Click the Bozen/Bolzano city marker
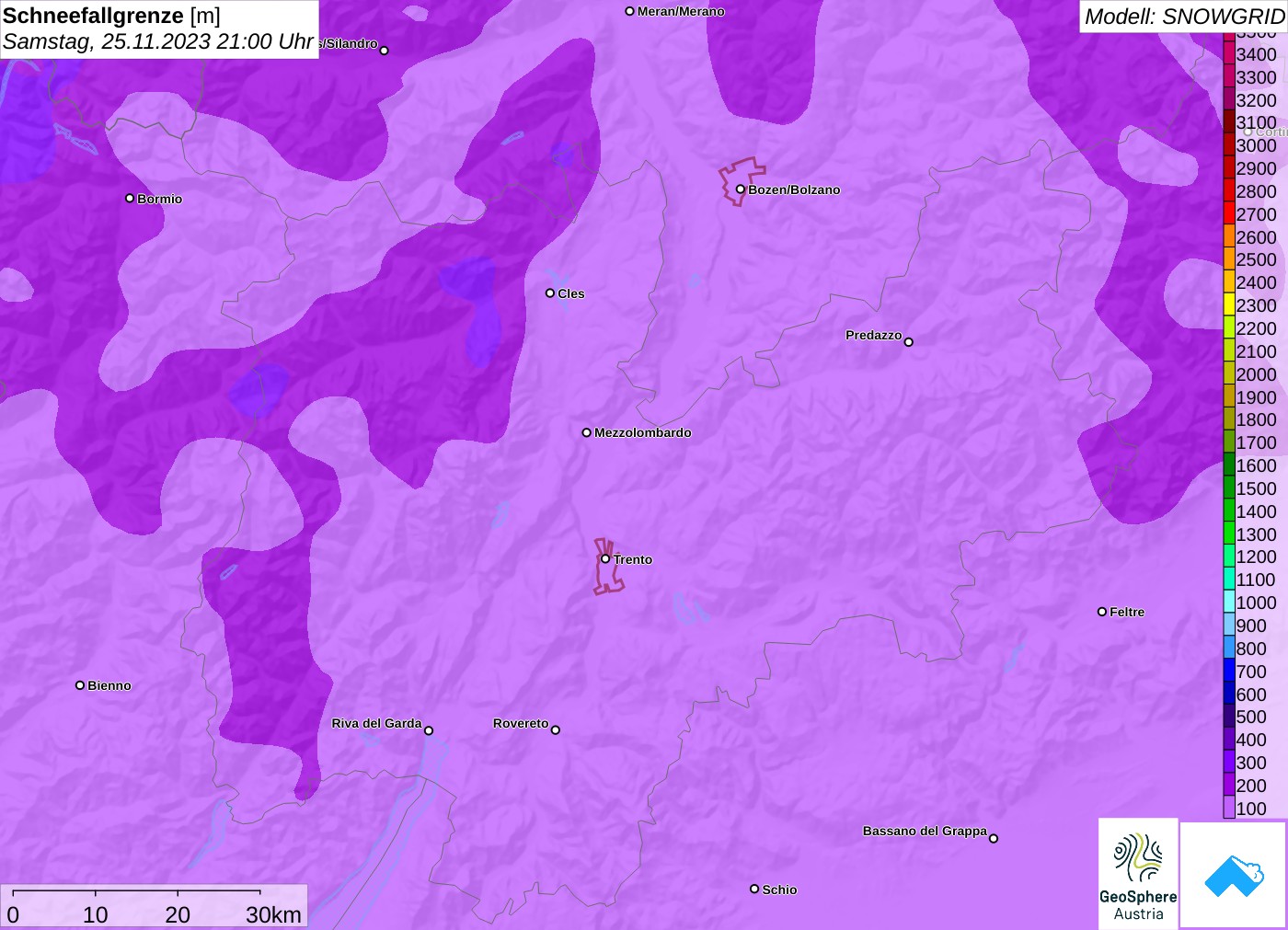This screenshot has width=1288, height=930. point(740,189)
